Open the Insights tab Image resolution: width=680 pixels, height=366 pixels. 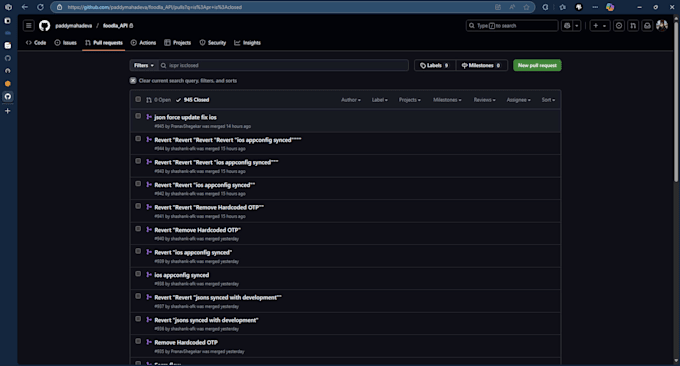248,42
